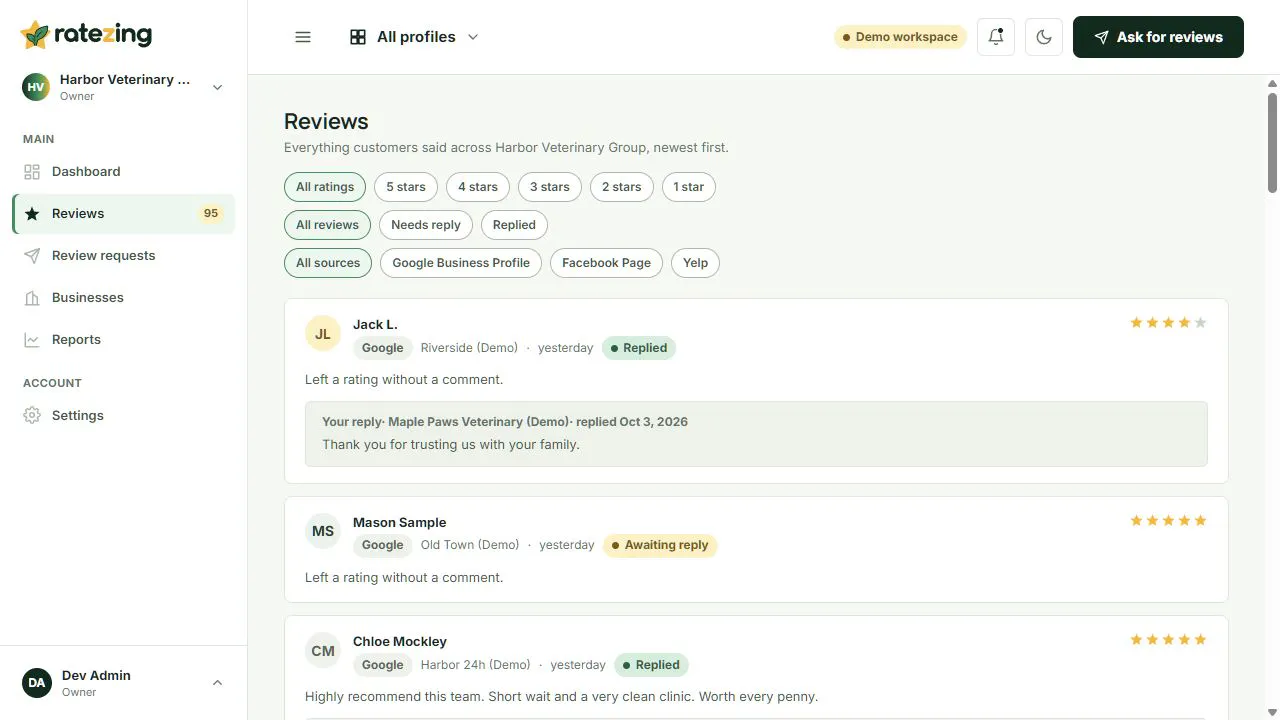Filter by Facebook Page source
1280x720 pixels.
point(606,263)
